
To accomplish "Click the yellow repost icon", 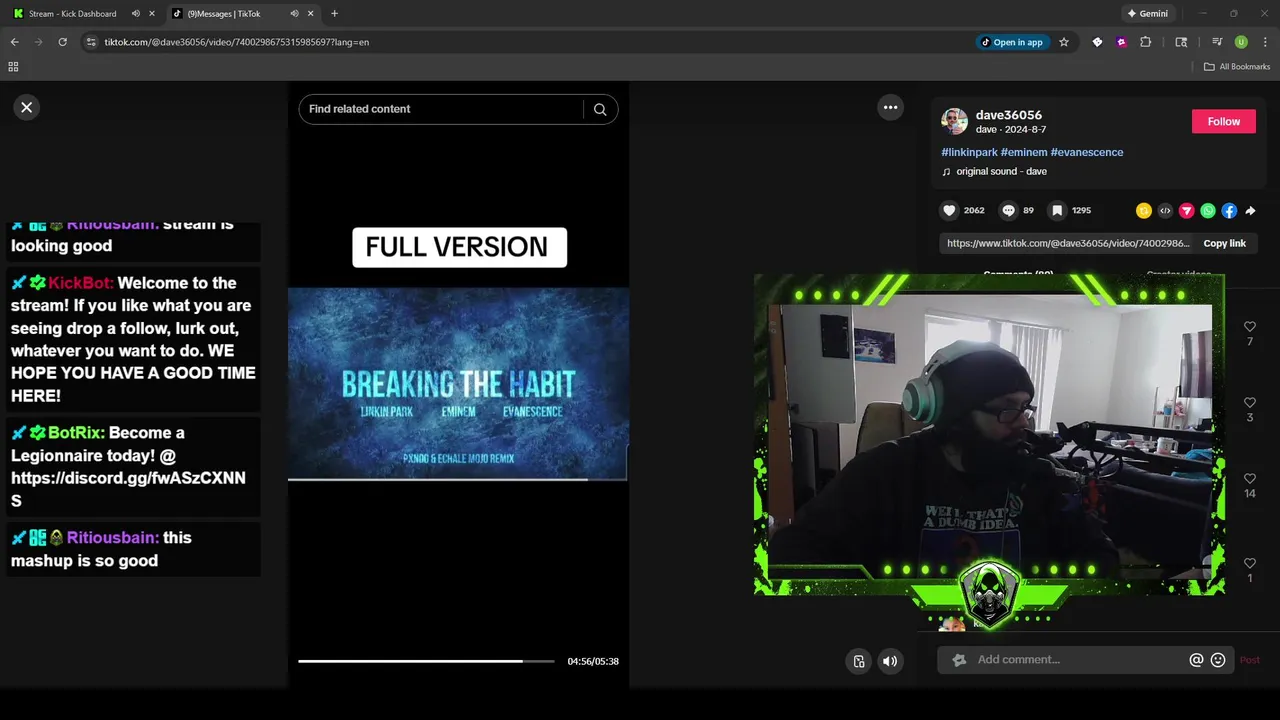I will (1144, 210).
